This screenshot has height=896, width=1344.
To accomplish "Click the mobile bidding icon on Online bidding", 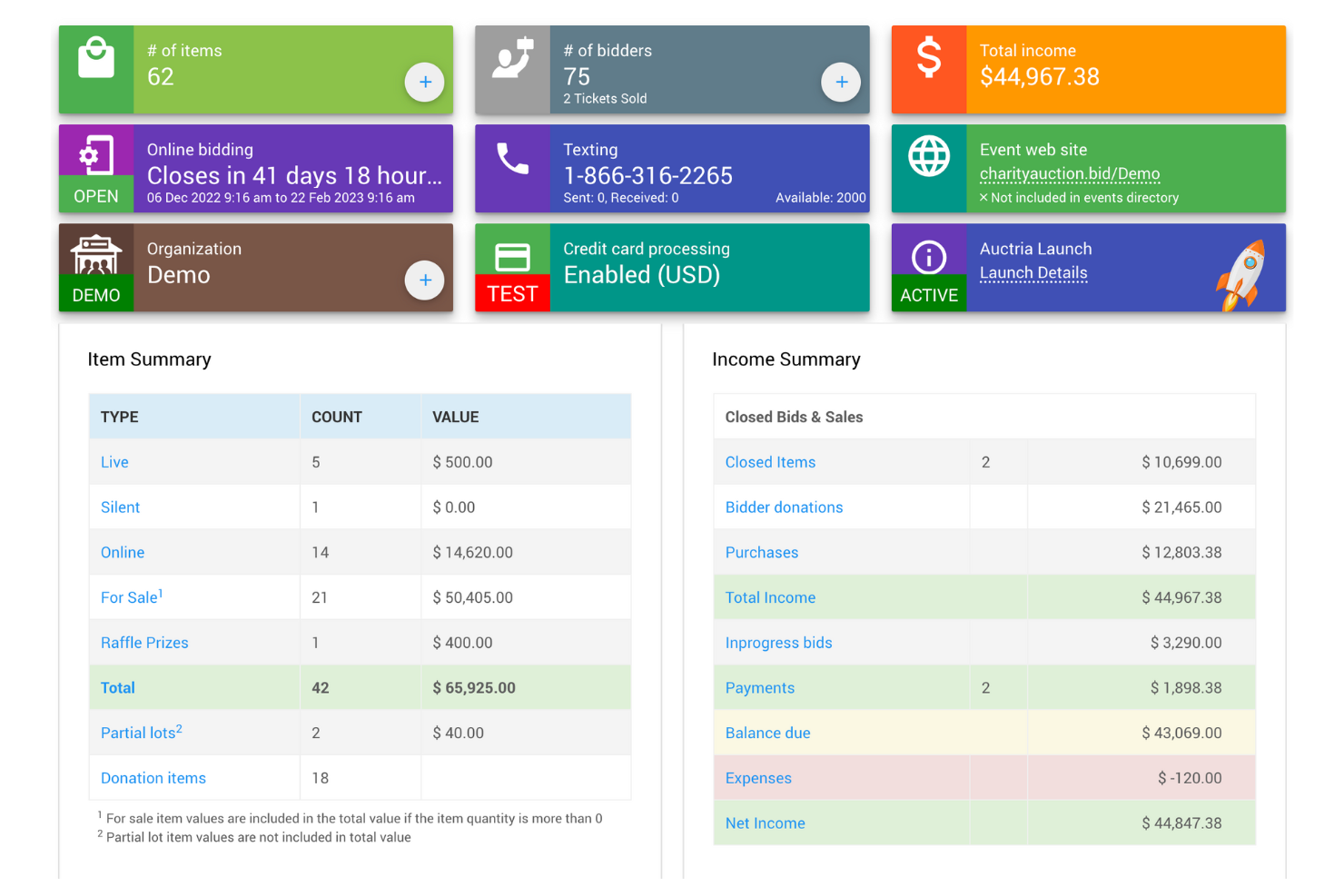I will tap(95, 157).
